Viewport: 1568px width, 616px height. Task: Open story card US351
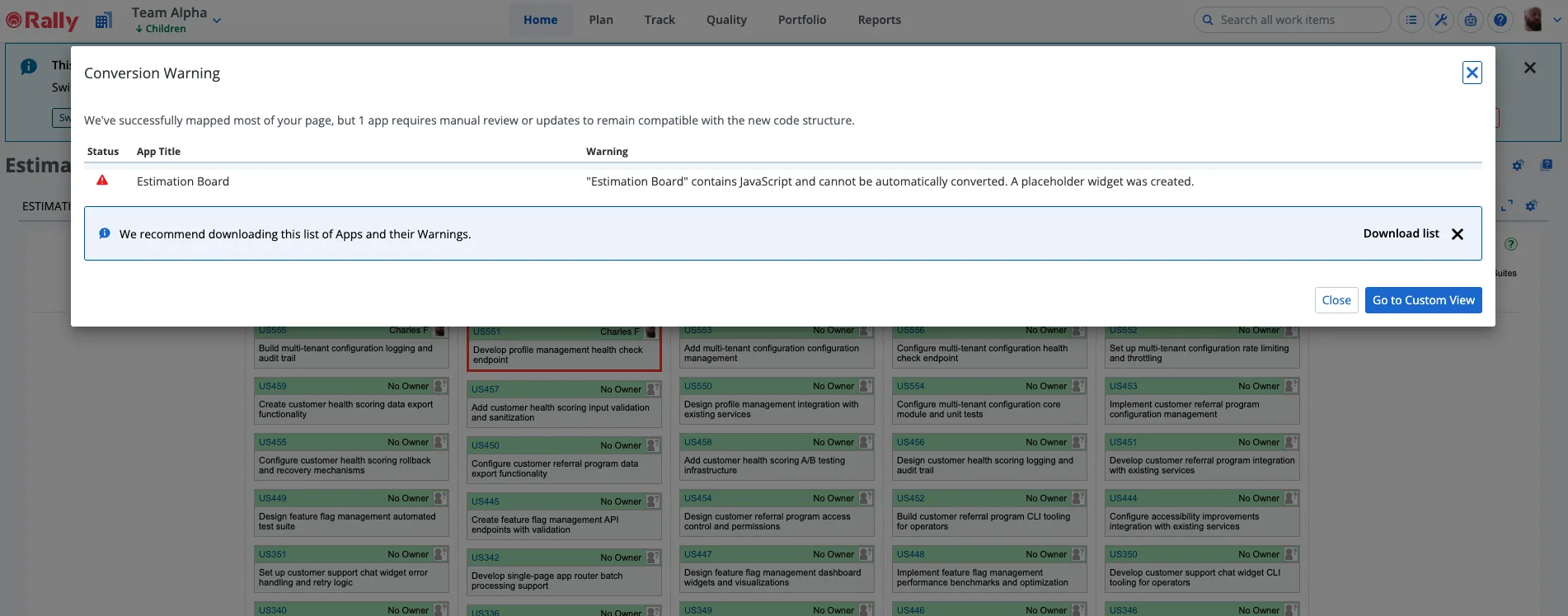pos(273,554)
